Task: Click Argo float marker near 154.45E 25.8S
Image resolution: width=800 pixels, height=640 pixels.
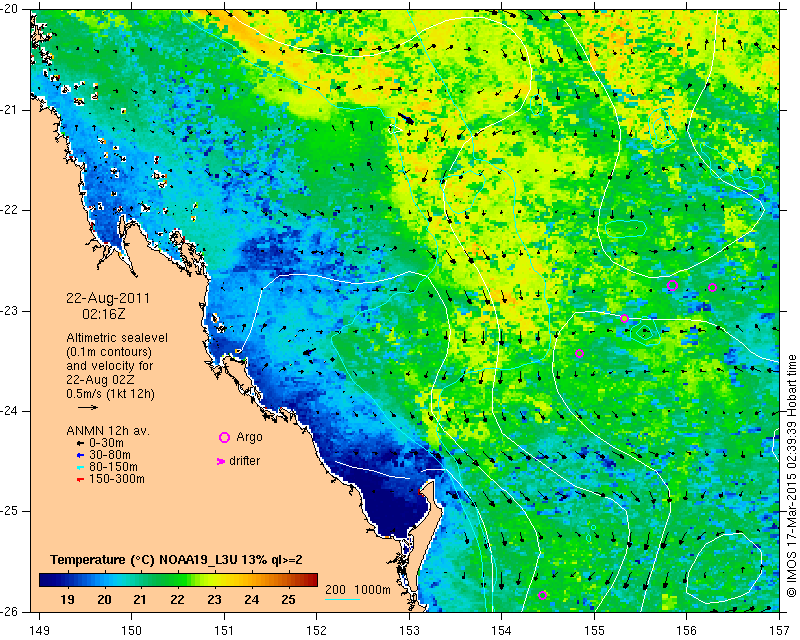Action: pyautogui.click(x=542, y=595)
